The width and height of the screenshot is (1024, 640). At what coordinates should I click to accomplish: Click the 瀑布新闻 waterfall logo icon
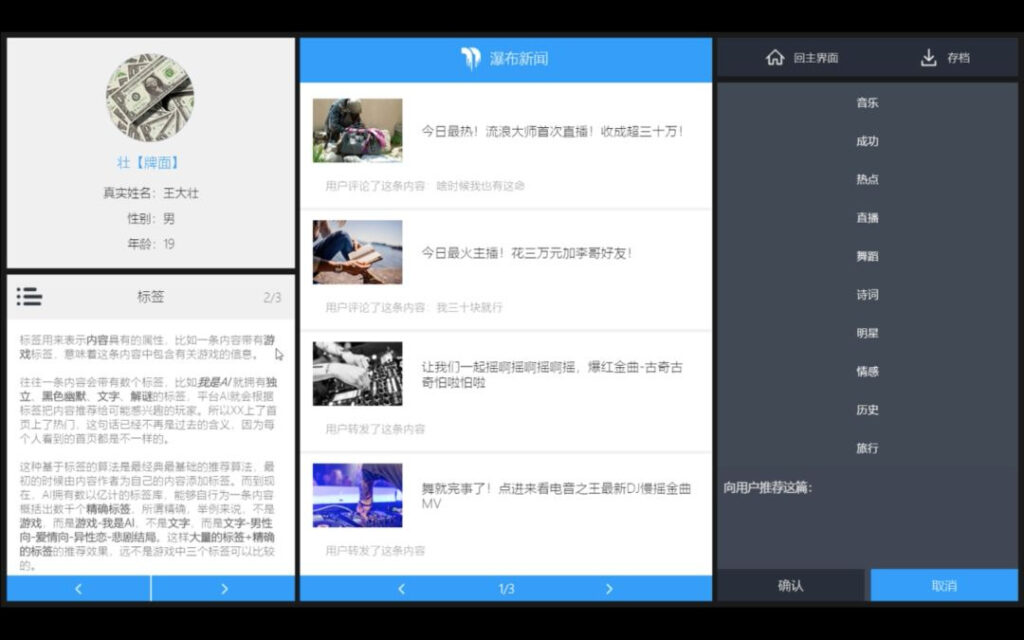point(471,58)
